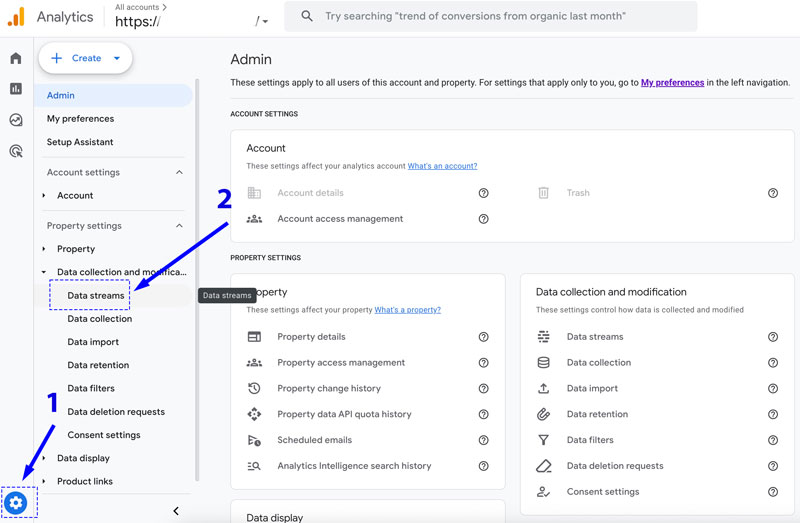This screenshot has width=800, height=523.
Task: Click help icon for Account access management
Action: 483,219
